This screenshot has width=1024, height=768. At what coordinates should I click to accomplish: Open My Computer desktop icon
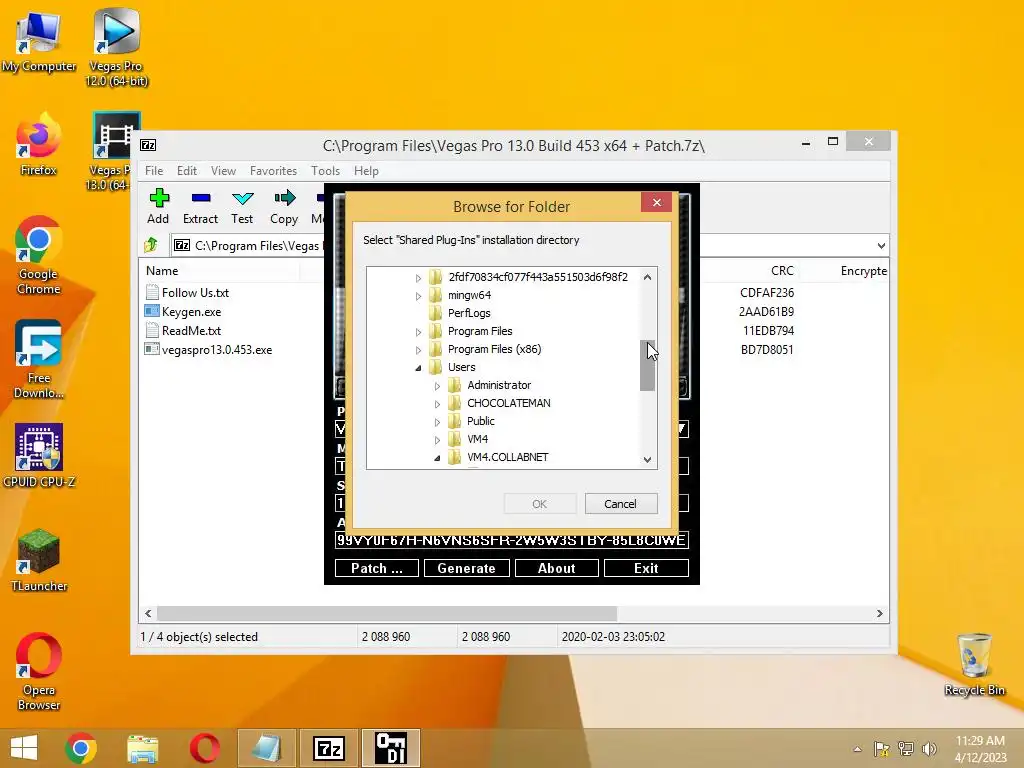(39, 40)
